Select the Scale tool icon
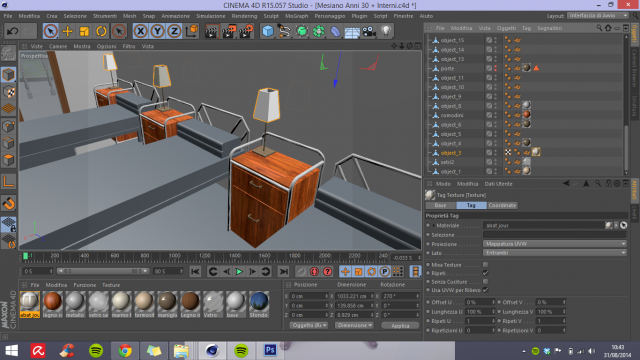 click(84, 31)
